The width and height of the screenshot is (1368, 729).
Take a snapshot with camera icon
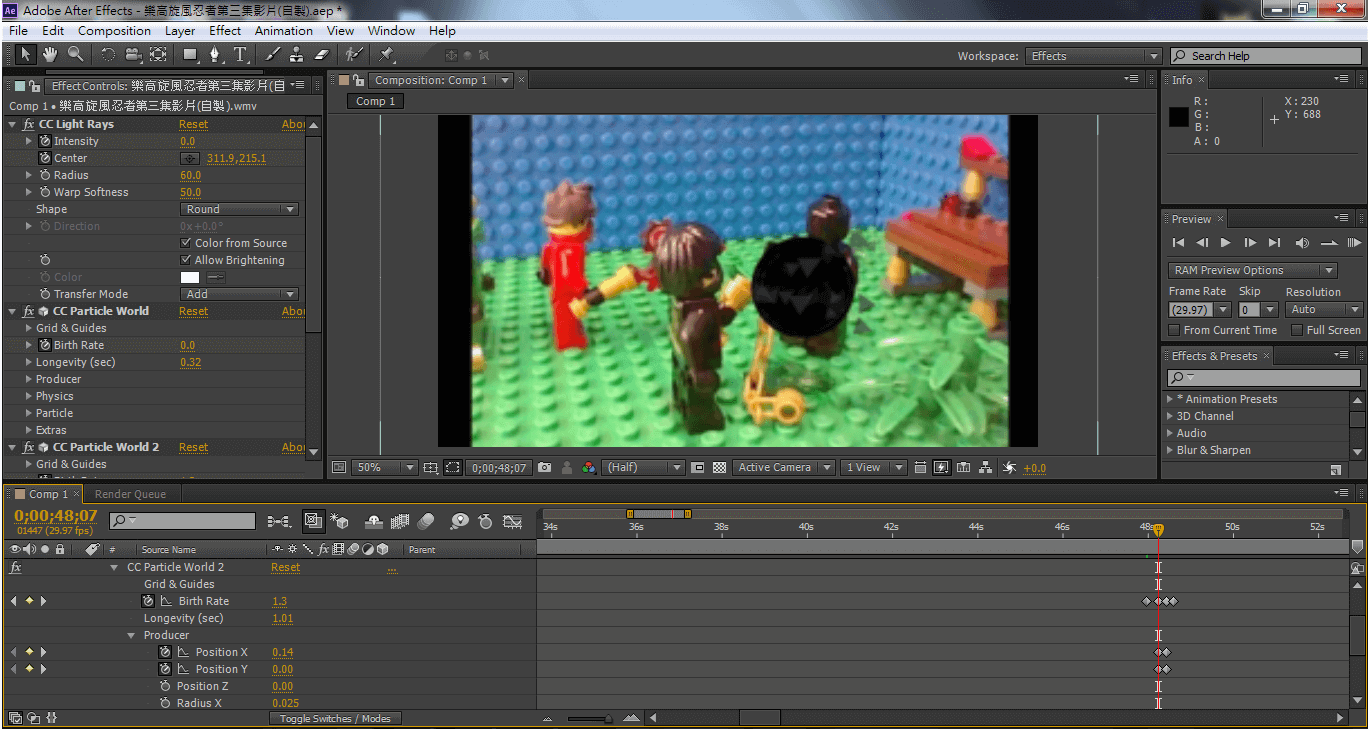545,467
